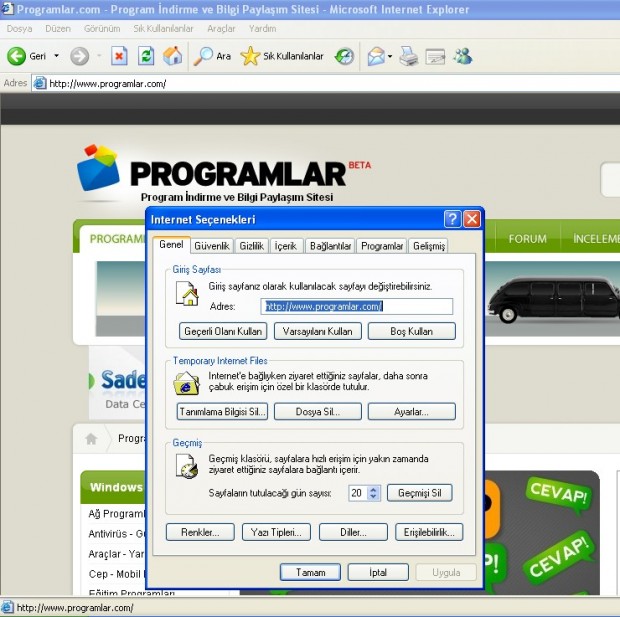Click the status bar page icon
This screenshot has height=617, width=620.
[7, 607]
